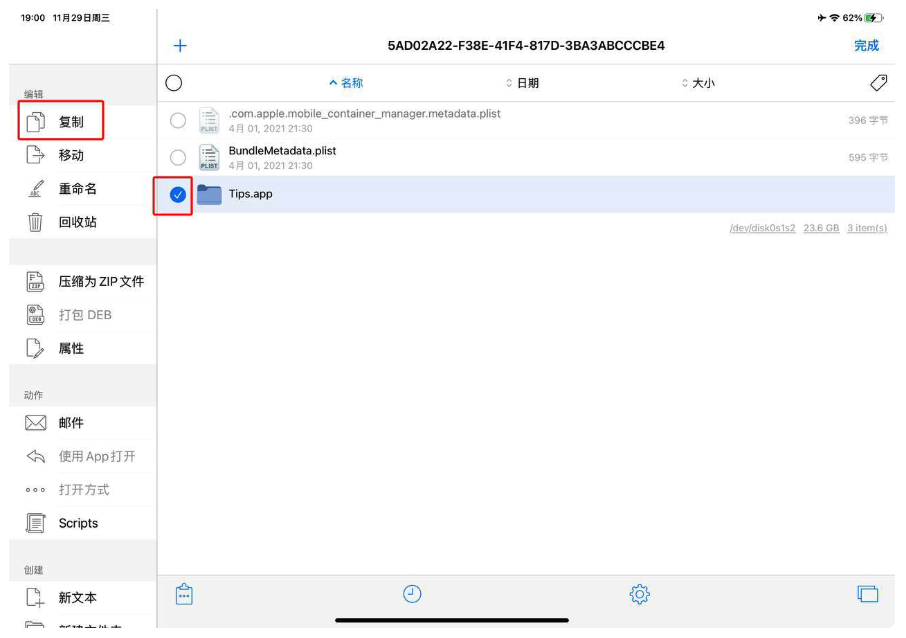Choose 复制 from the edit sidebar

[70, 122]
